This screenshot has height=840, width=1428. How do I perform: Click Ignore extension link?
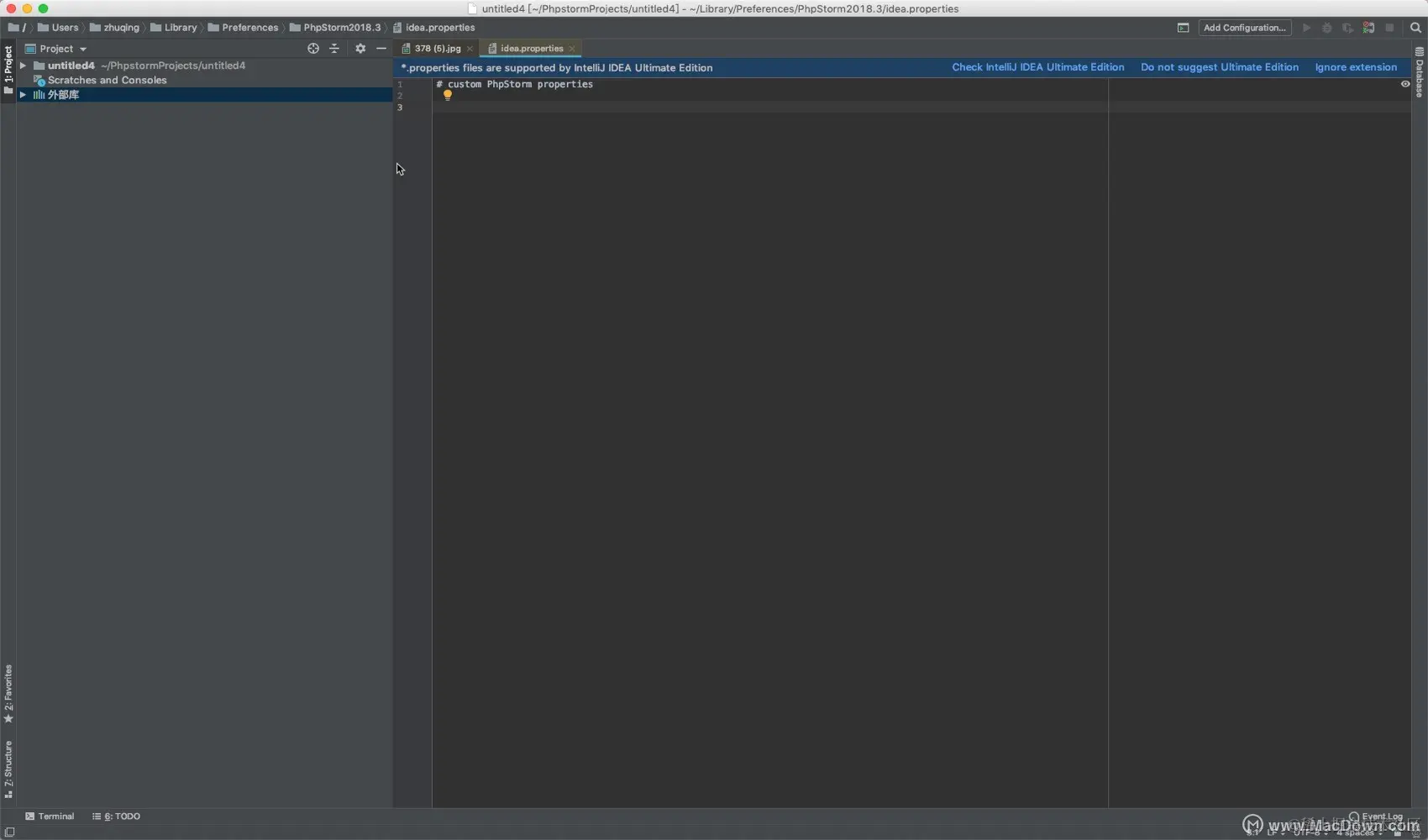coord(1356,67)
